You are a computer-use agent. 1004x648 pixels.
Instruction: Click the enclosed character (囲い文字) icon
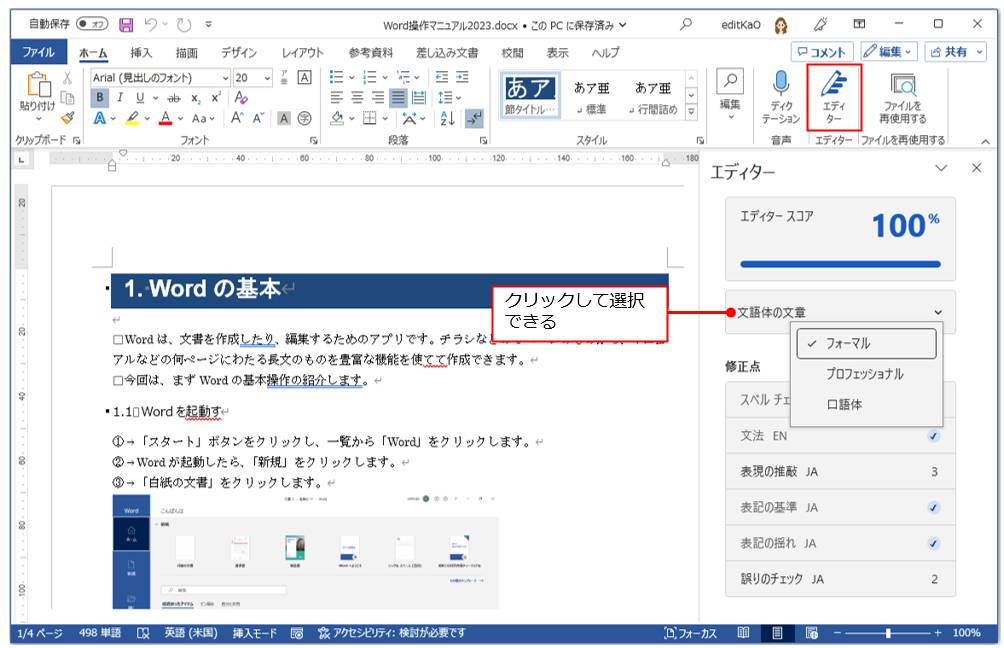coord(305,118)
